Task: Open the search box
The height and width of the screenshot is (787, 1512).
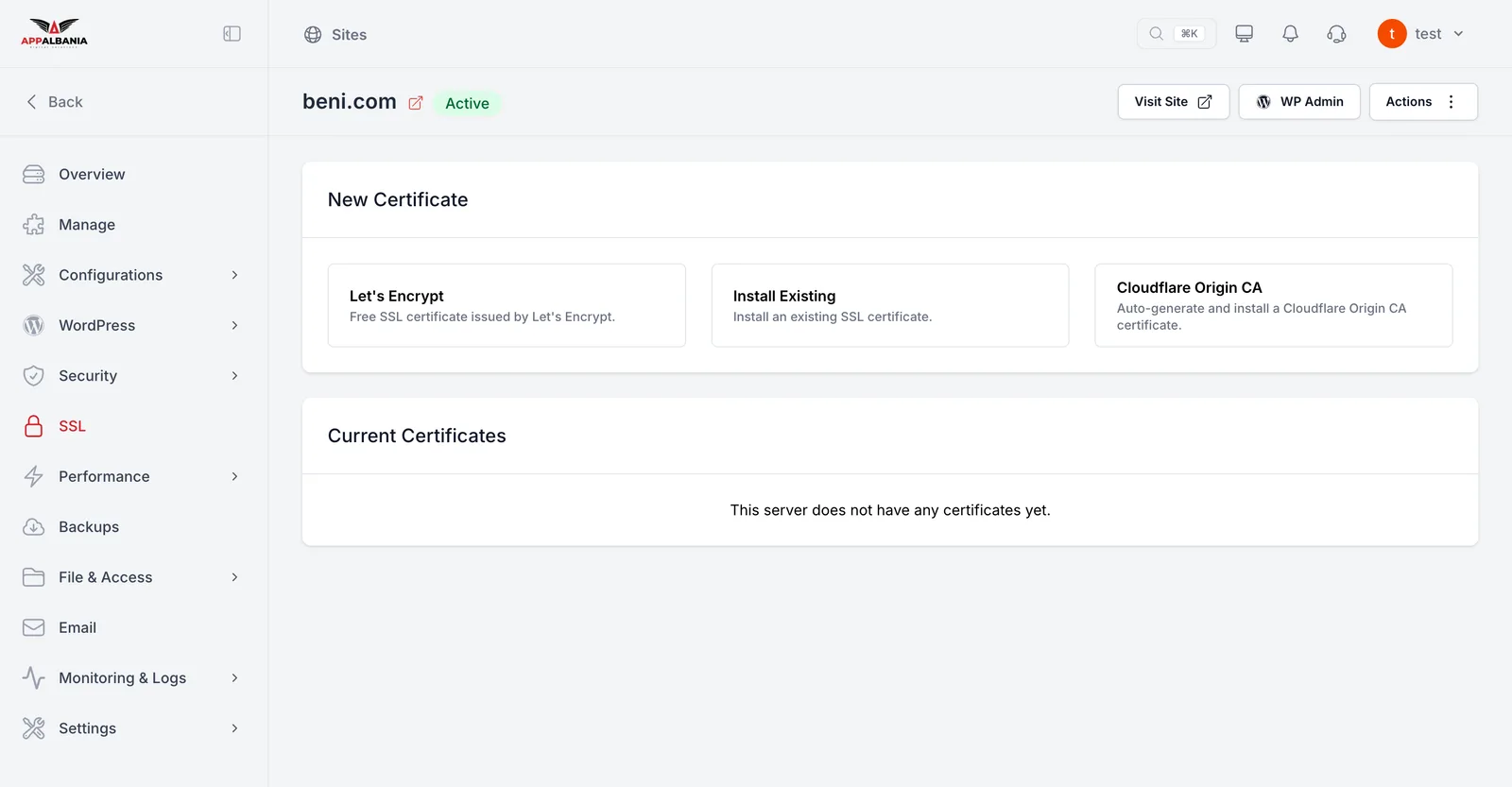Action: pos(1176,34)
